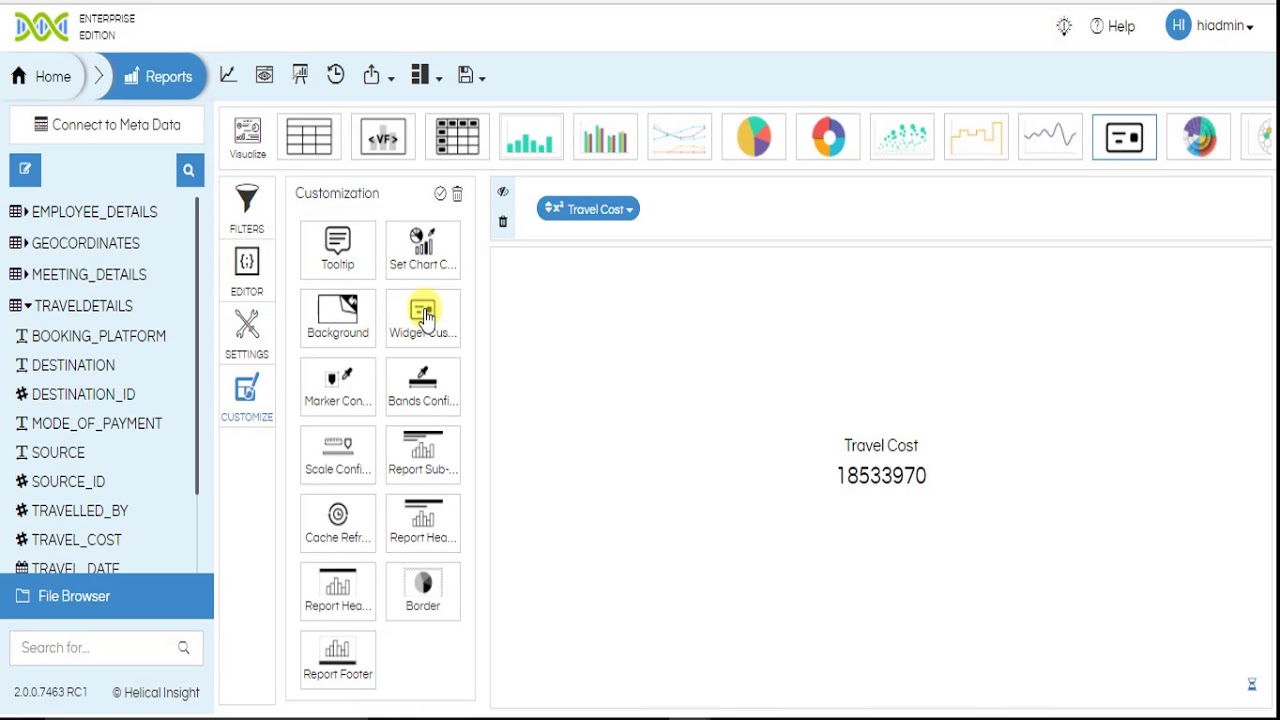Image resolution: width=1280 pixels, height=720 pixels.
Task: Apply customization with the check icon
Action: [x=440, y=194]
